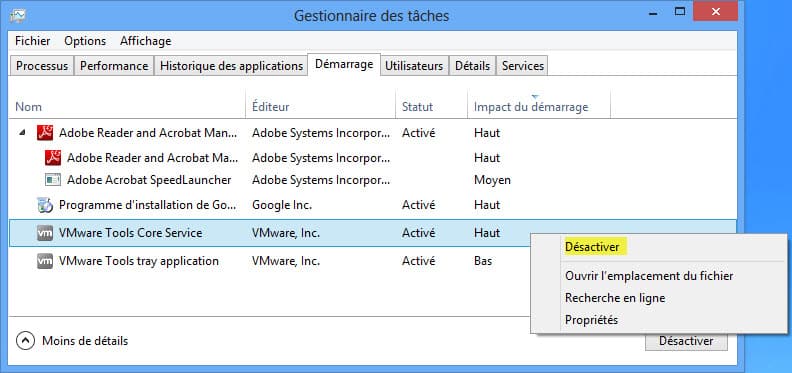Screen dimensions: 792x373
Task: Open Propriétés from the context menu
Action: point(591,320)
